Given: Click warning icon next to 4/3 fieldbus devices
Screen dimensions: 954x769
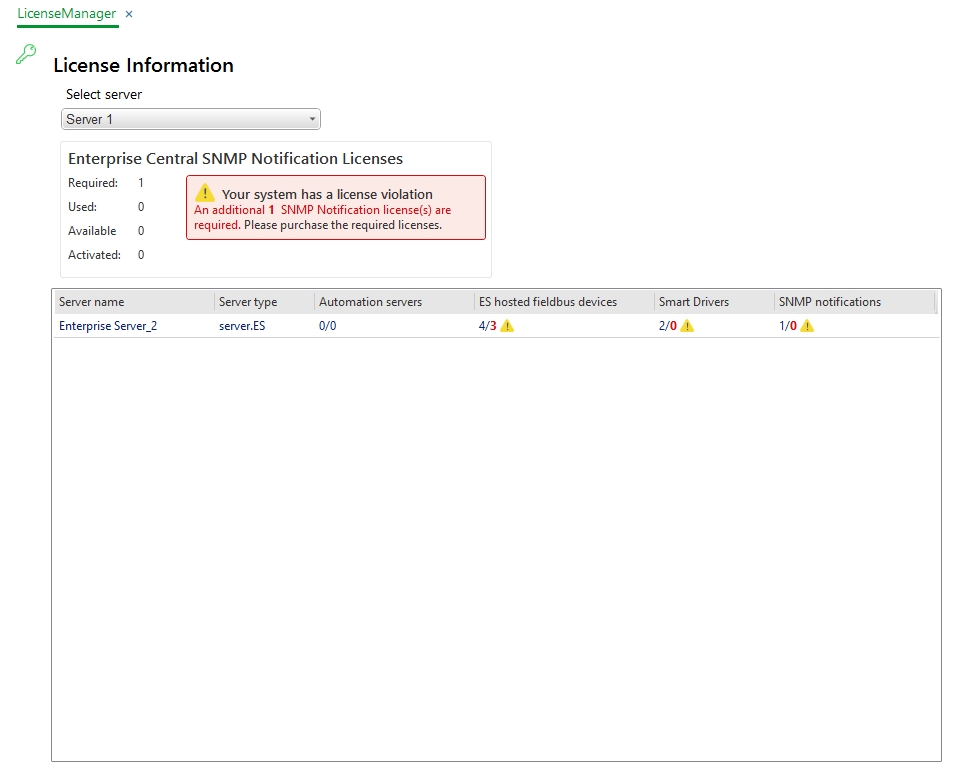Looking at the screenshot, I should [x=507, y=326].
